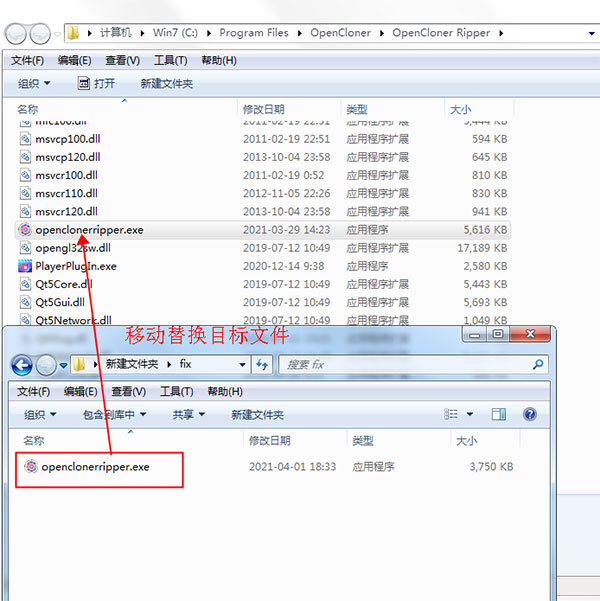Open 查看(V) menu in OpenCloner Ripper window
Image resolution: width=600 pixels, height=601 pixels.
(x=122, y=61)
